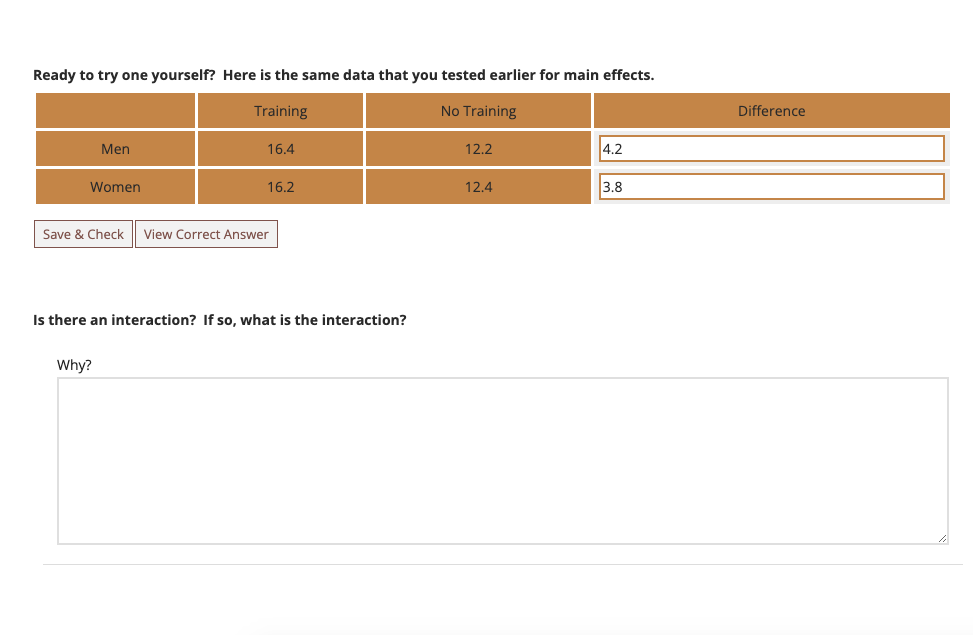
Task: Click the cell showing 12.4
Action: click(477, 186)
